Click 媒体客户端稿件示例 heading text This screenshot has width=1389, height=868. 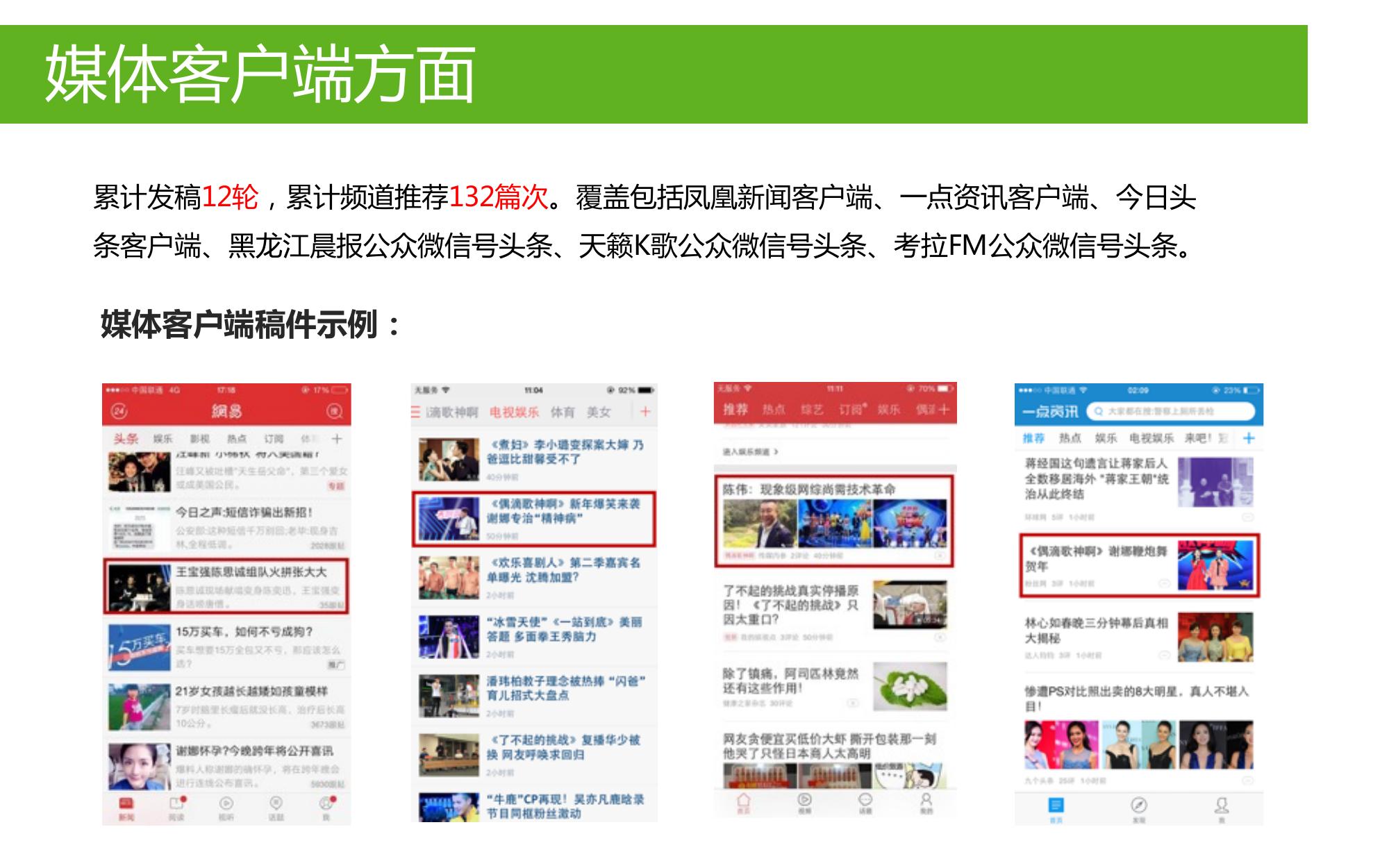(x=251, y=324)
